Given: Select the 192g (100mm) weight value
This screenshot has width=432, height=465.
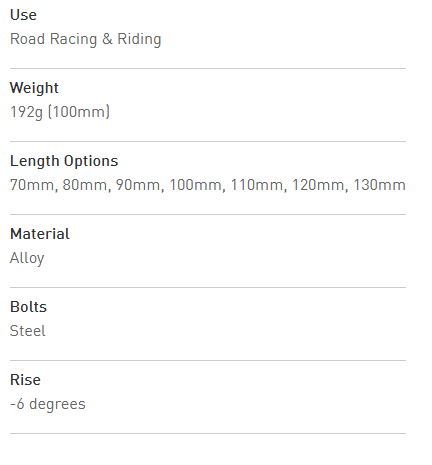Looking at the screenshot, I should click(60, 112).
